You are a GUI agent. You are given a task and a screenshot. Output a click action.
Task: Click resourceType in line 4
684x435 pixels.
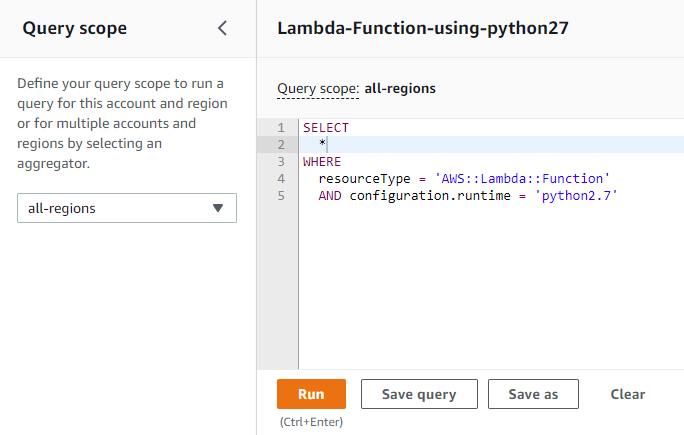click(364, 178)
